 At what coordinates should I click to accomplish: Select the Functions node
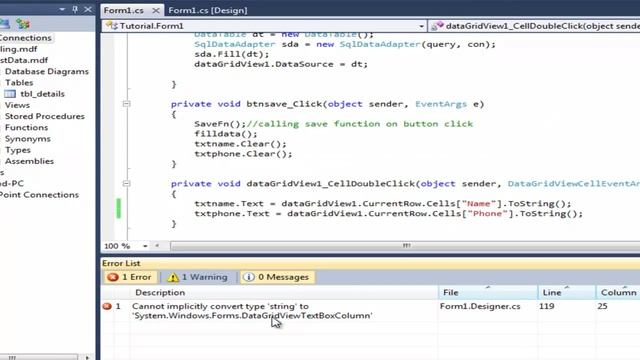pyautogui.click(x=27, y=127)
